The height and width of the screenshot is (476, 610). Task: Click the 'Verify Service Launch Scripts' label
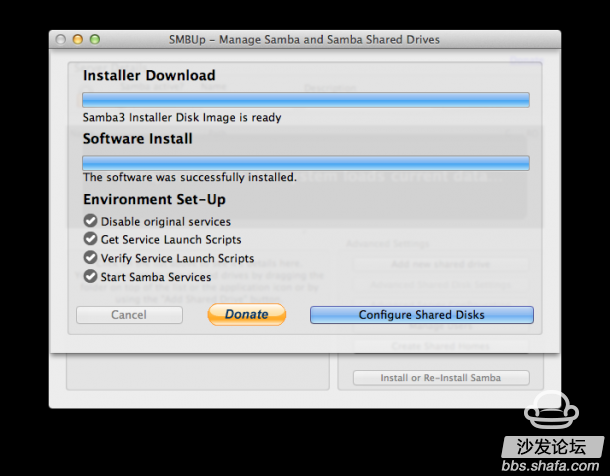pyautogui.click(x=177, y=258)
